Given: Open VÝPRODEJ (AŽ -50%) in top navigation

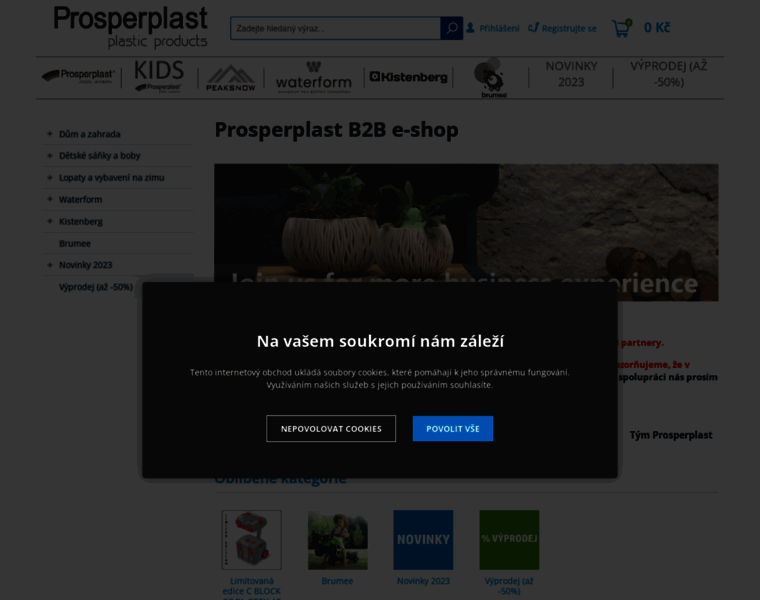Looking at the screenshot, I should tap(668, 74).
